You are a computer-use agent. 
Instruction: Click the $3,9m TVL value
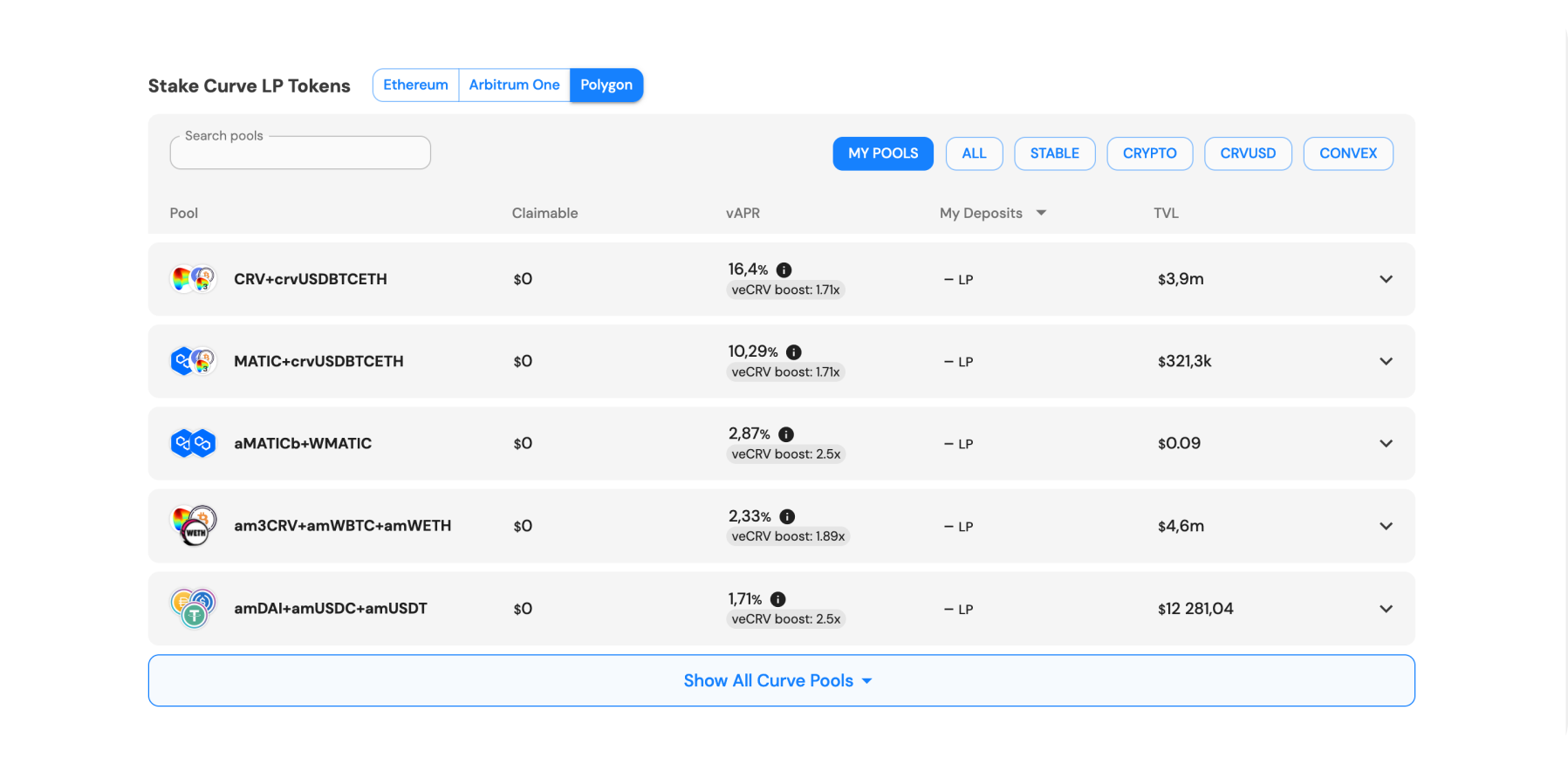click(x=1181, y=279)
